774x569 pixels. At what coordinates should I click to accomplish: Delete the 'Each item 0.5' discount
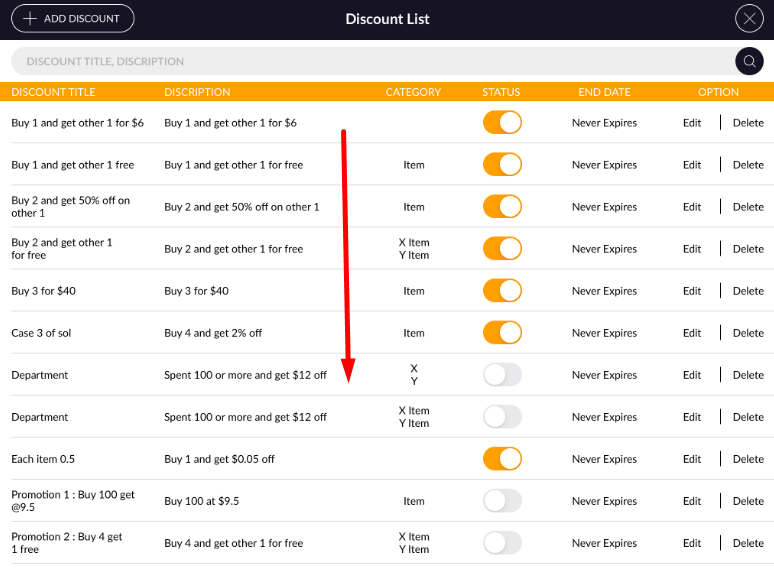point(748,459)
